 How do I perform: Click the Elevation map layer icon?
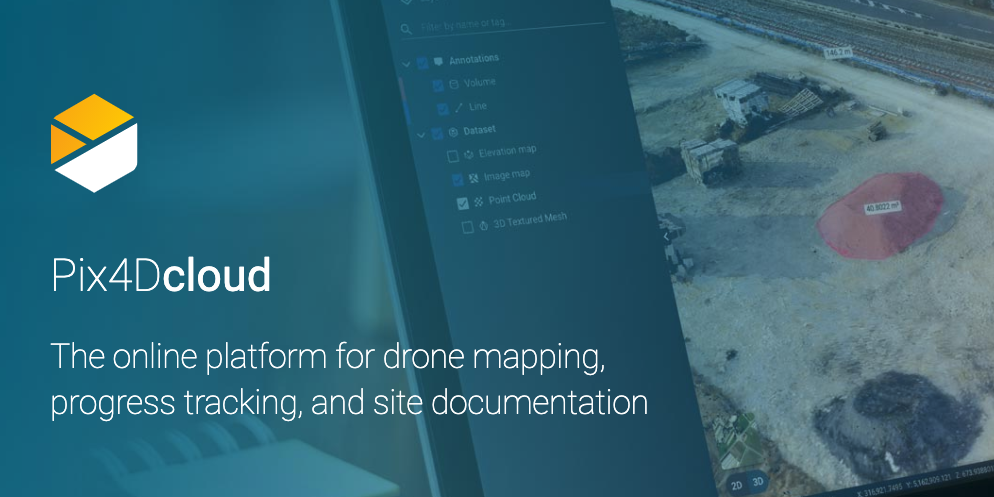click(468, 154)
